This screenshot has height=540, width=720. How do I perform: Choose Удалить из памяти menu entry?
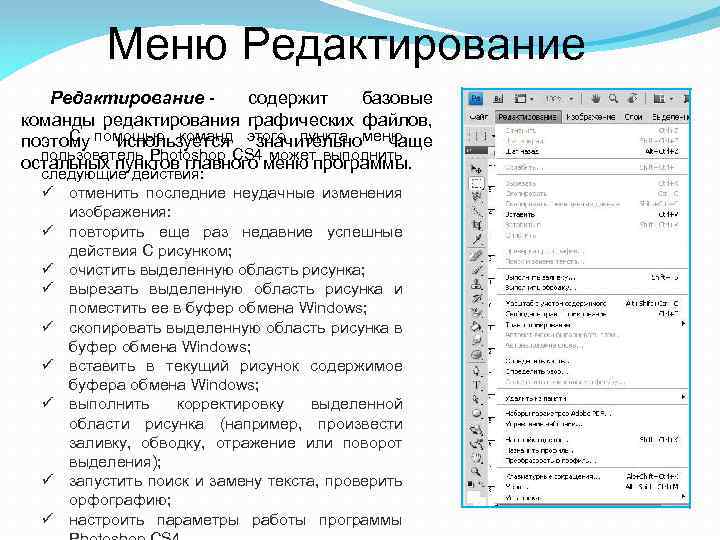click(592, 398)
